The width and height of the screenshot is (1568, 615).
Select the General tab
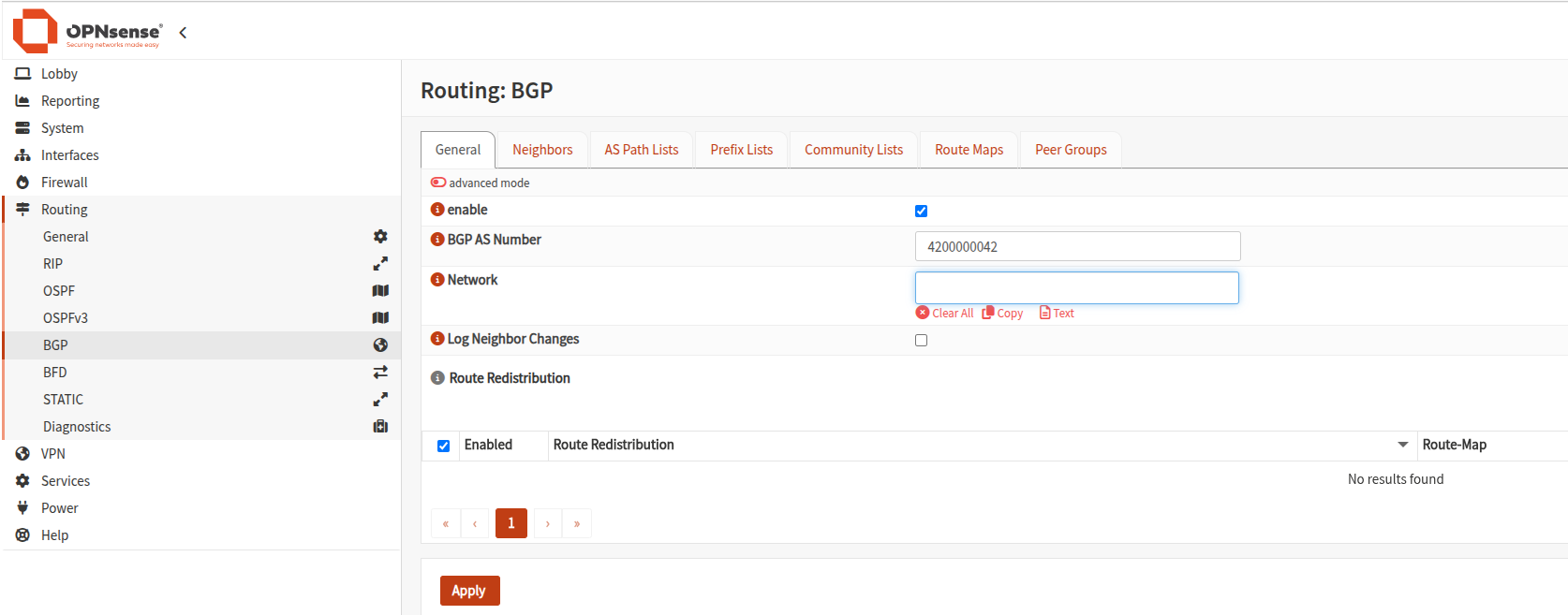(458, 150)
